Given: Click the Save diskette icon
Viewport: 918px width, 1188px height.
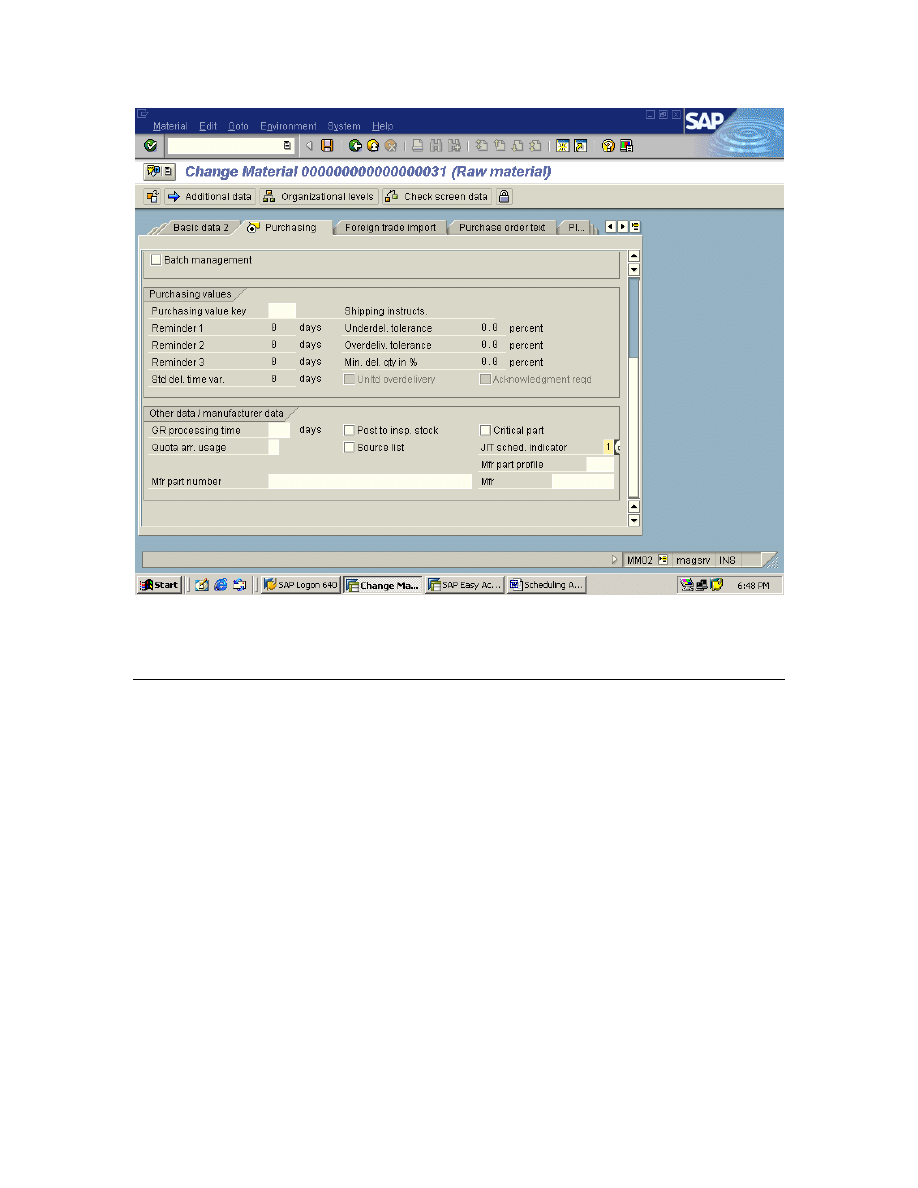Looking at the screenshot, I should 327,146.
